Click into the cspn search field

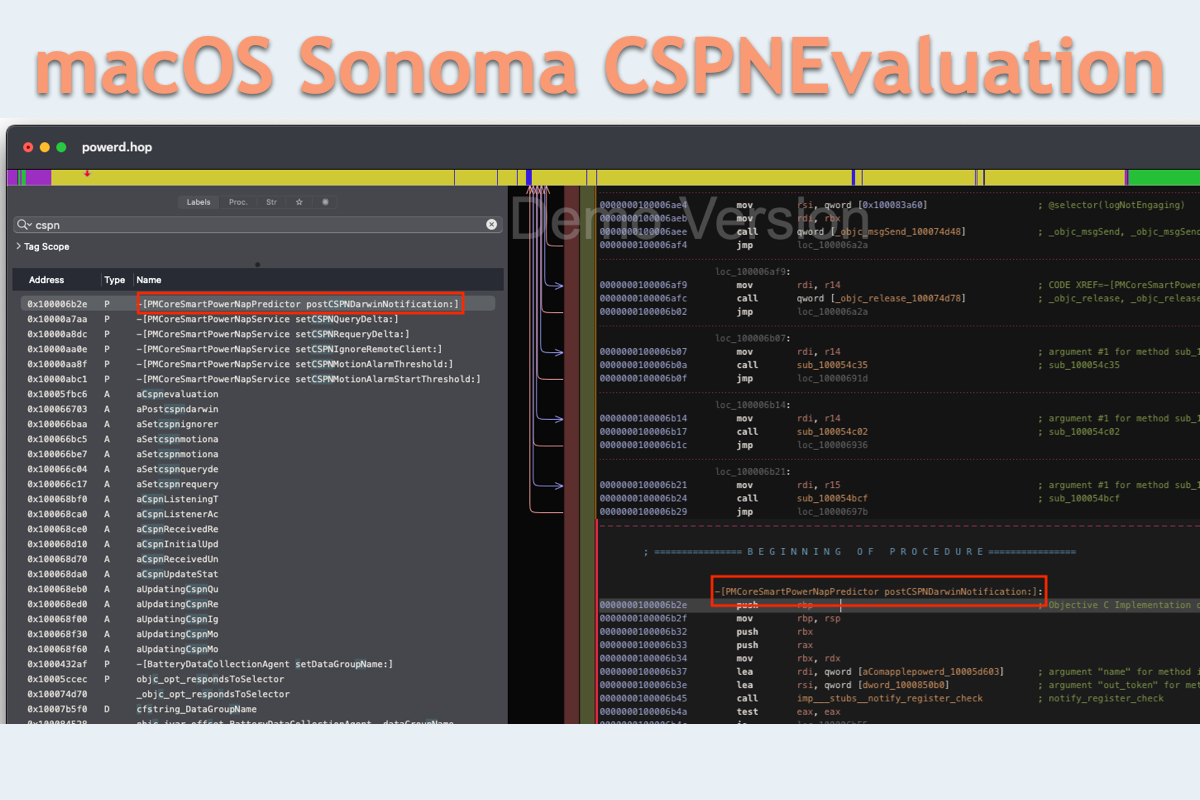tap(258, 225)
